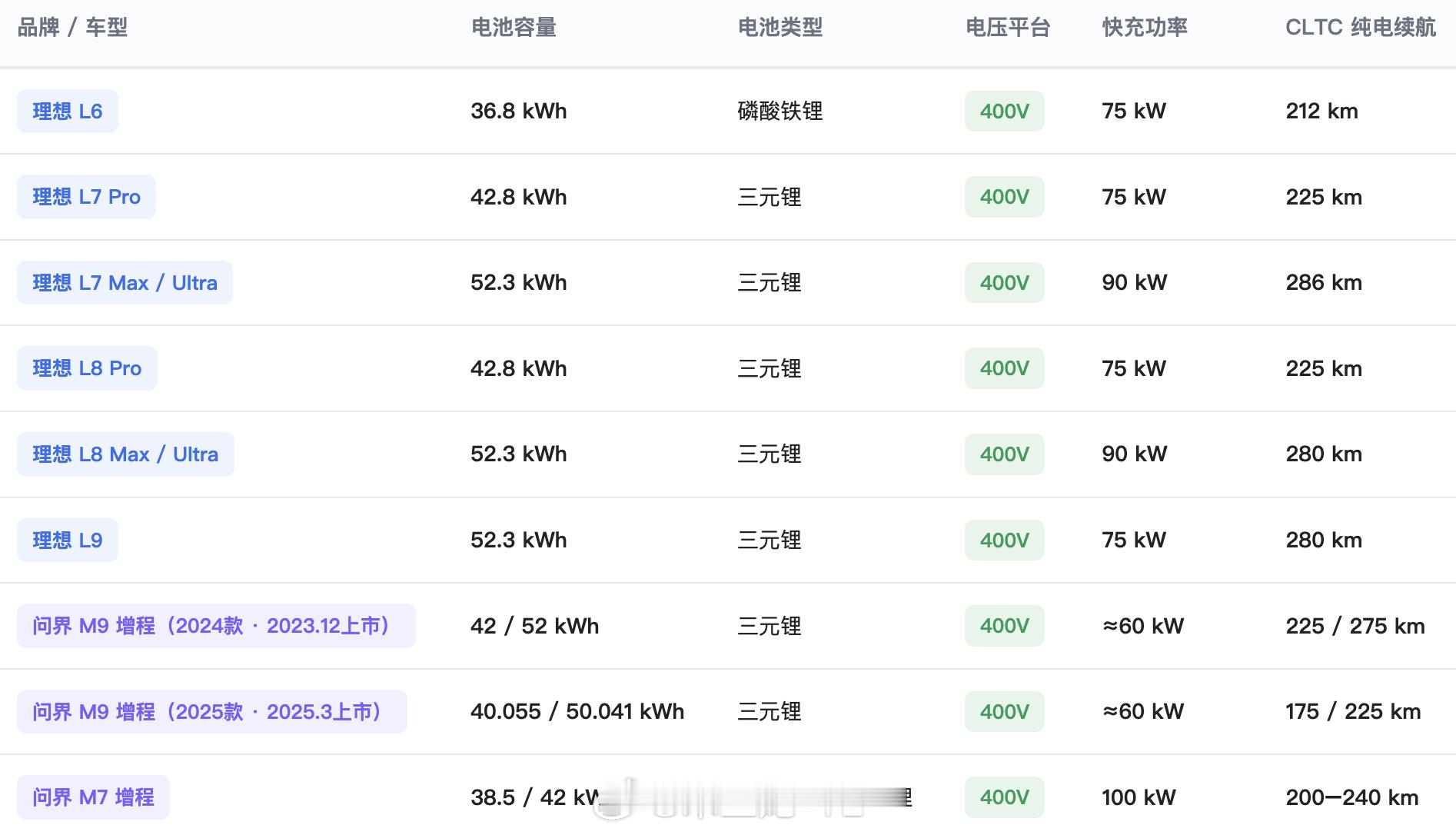Click the 200–240 km range value
The image size is (1456, 835).
(1352, 798)
